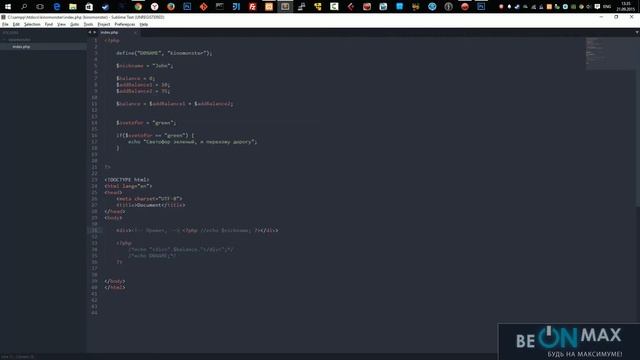Image resolution: width=640 pixels, height=360 pixels.
Task: Click the minimap code preview
Action: coord(610,53)
